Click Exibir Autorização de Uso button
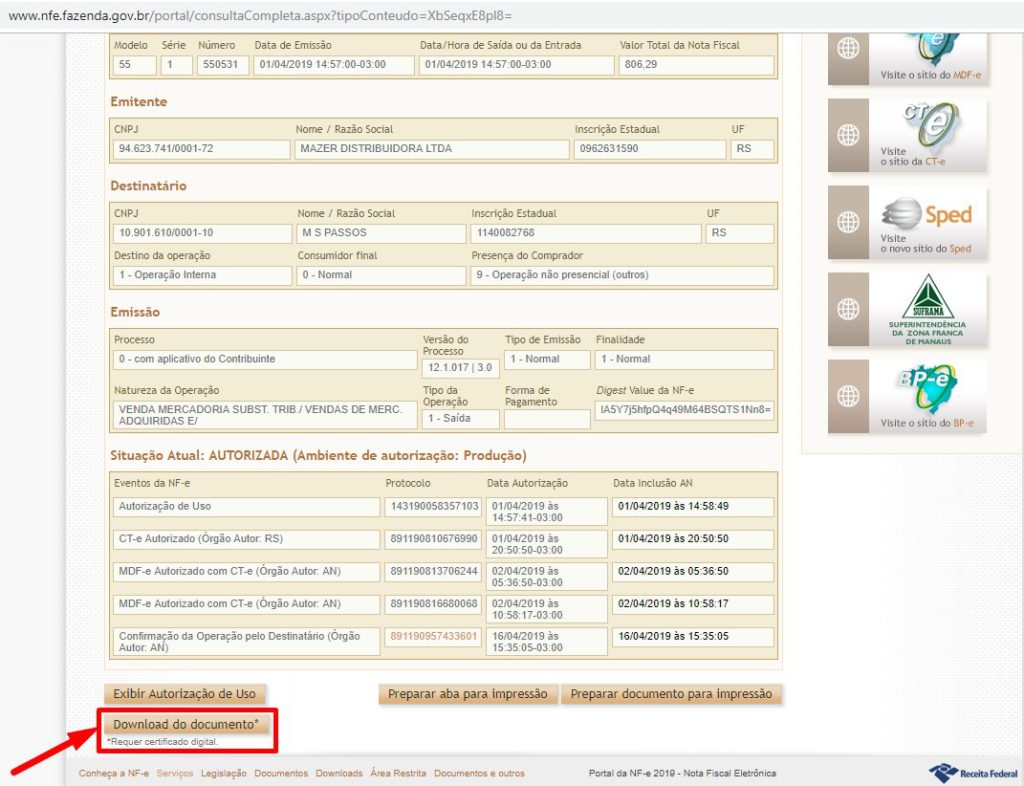Image resolution: width=1024 pixels, height=786 pixels. [185, 694]
